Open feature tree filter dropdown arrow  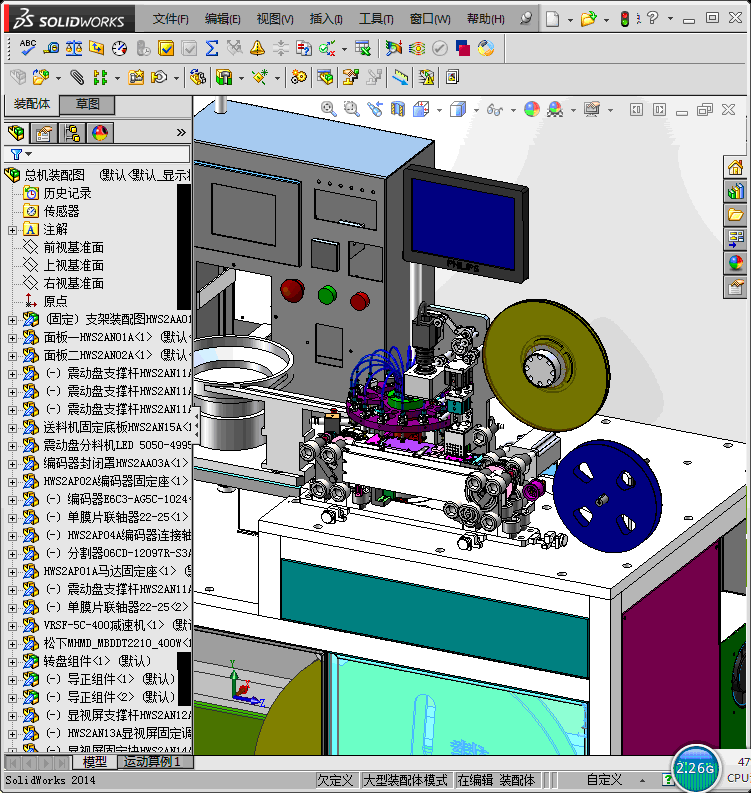(x=28, y=154)
